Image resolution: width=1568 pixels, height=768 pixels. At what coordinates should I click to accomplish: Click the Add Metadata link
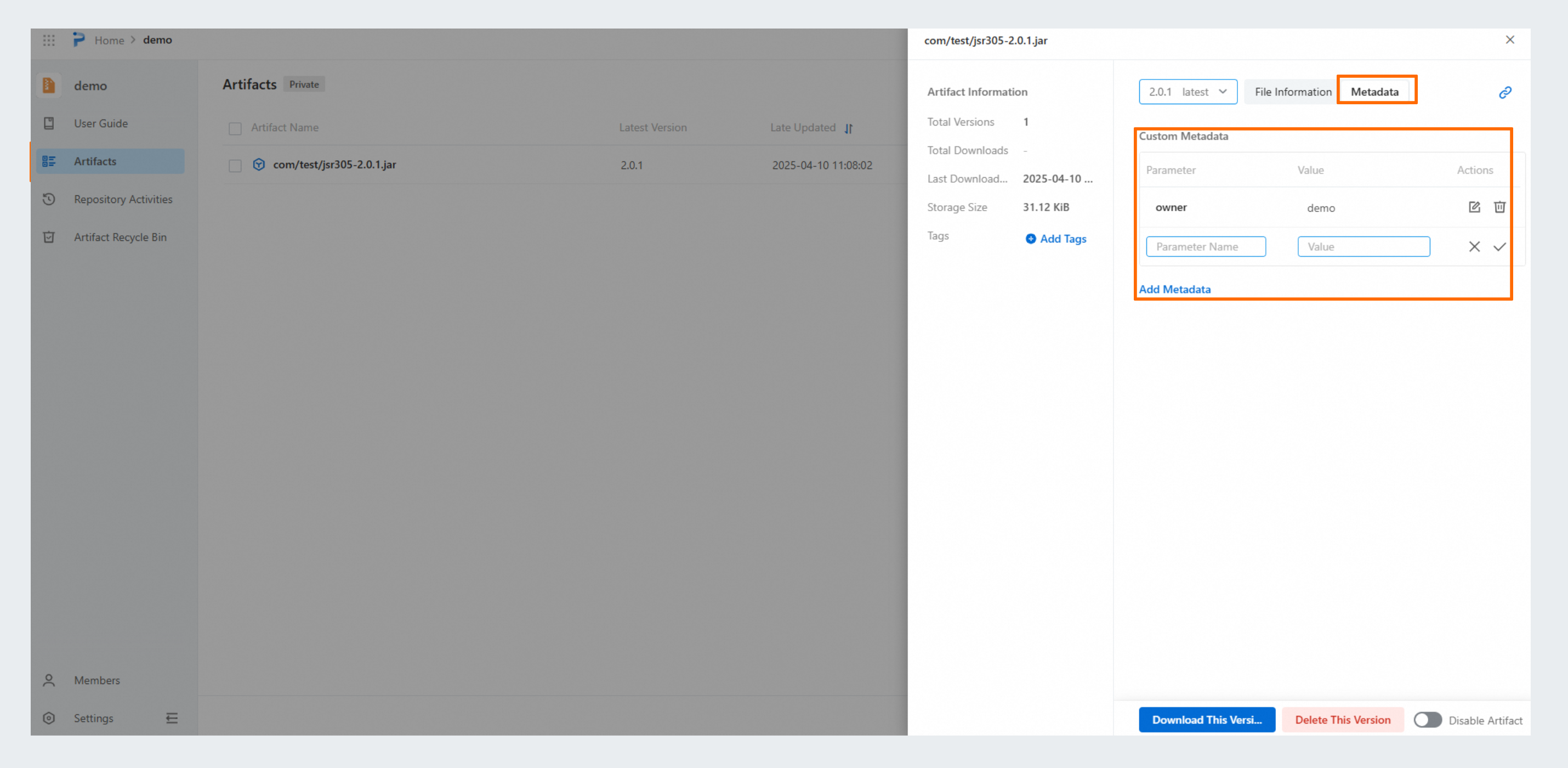(1174, 289)
